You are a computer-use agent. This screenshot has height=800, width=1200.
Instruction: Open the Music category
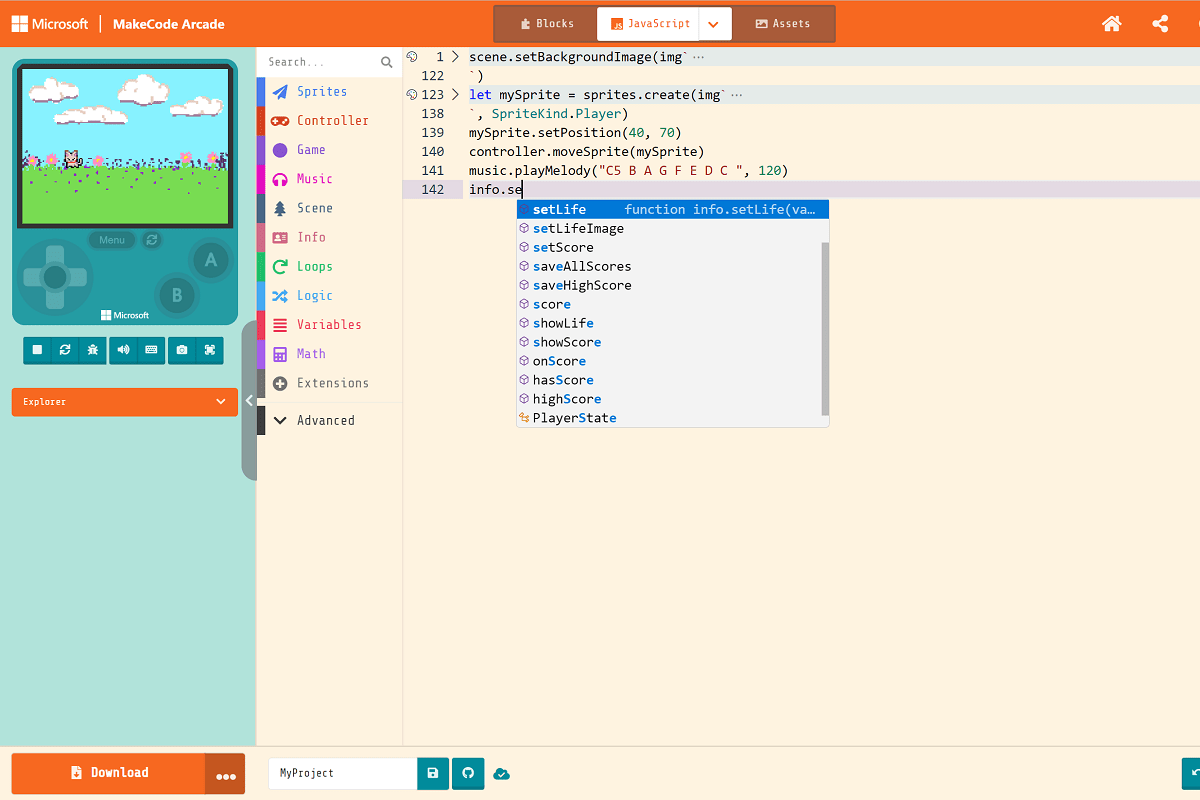pyautogui.click(x=330, y=178)
